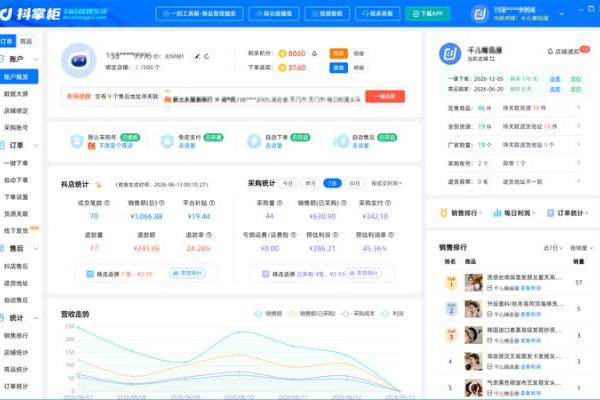Click the info icon beside 成交笔数
The image size is (600, 400).
tap(107, 203)
